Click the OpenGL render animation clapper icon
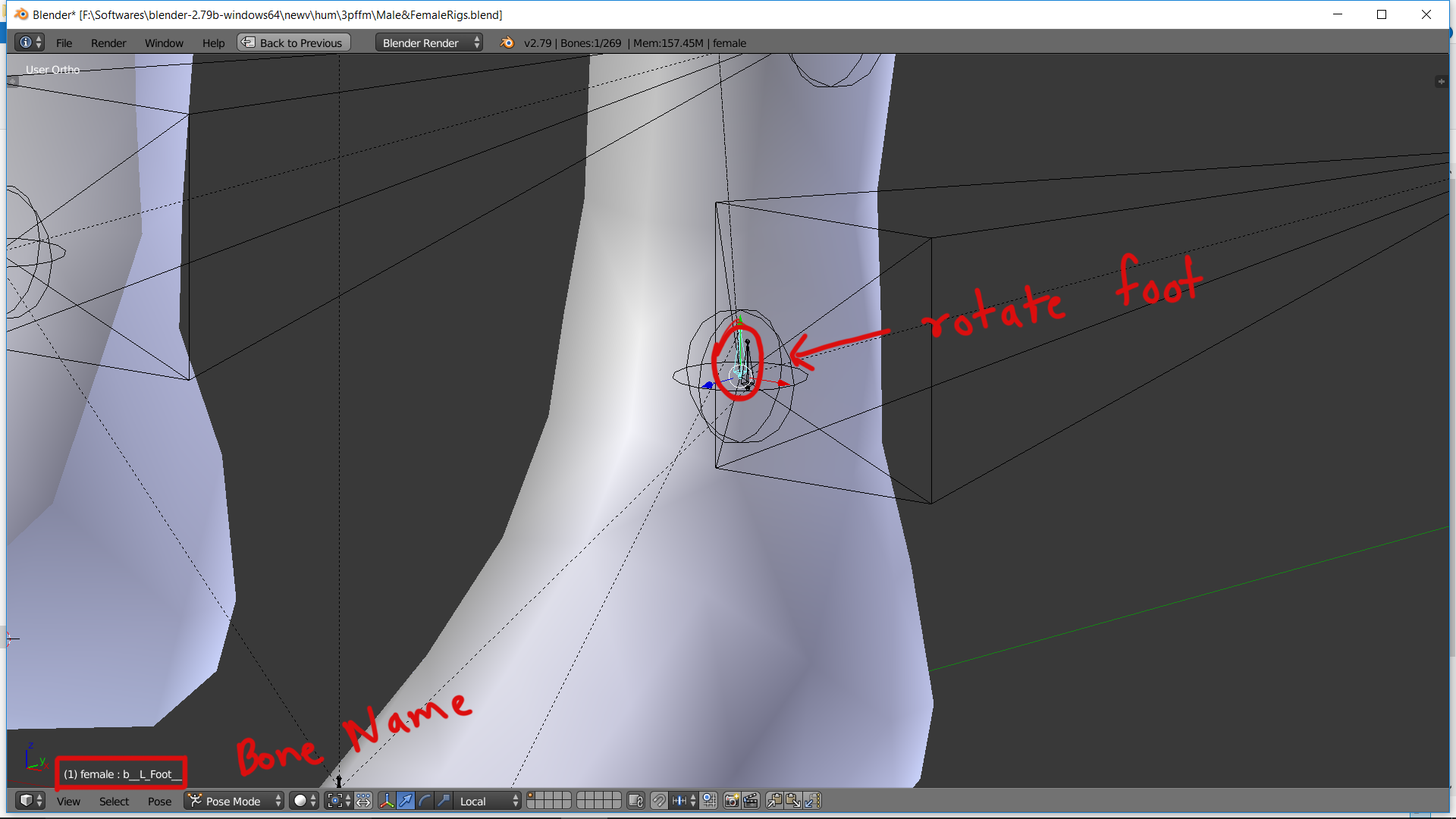Image resolution: width=1456 pixels, height=819 pixels. coord(751,801)
